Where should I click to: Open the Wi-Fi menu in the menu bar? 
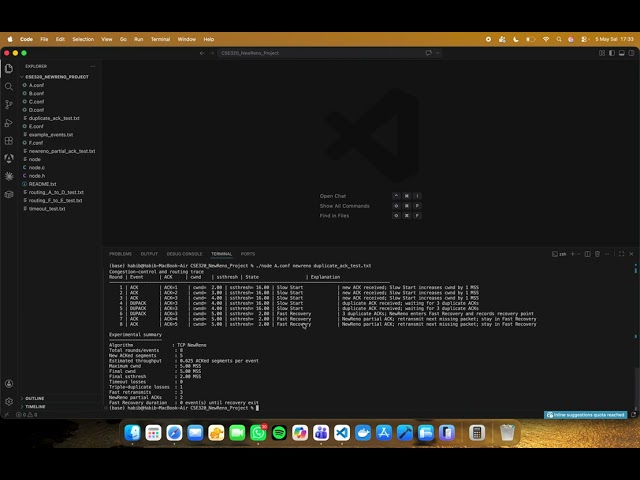click(x=546, y=39)
